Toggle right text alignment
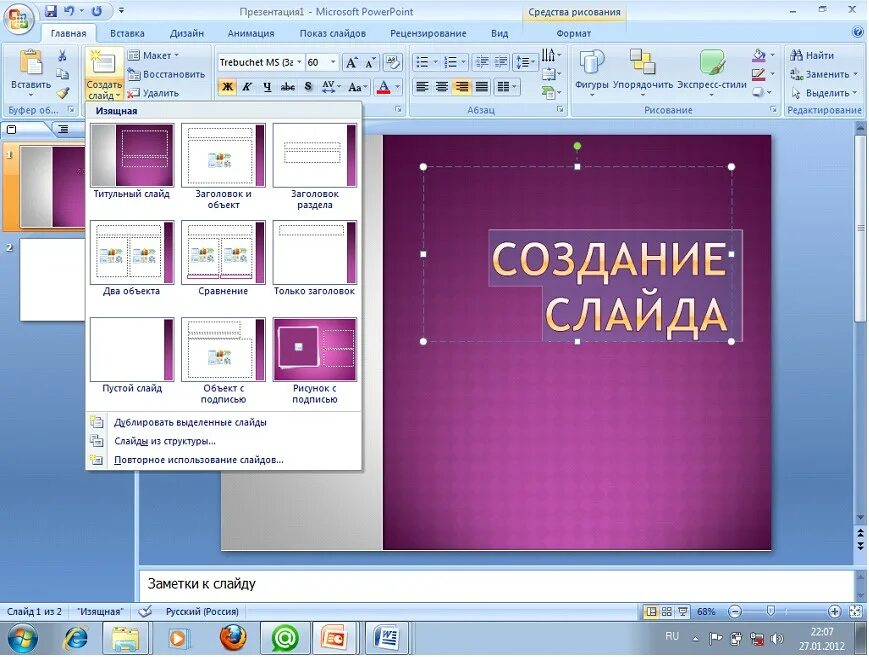The width and height of the screenshot is (869, 657). pos(462,86)
